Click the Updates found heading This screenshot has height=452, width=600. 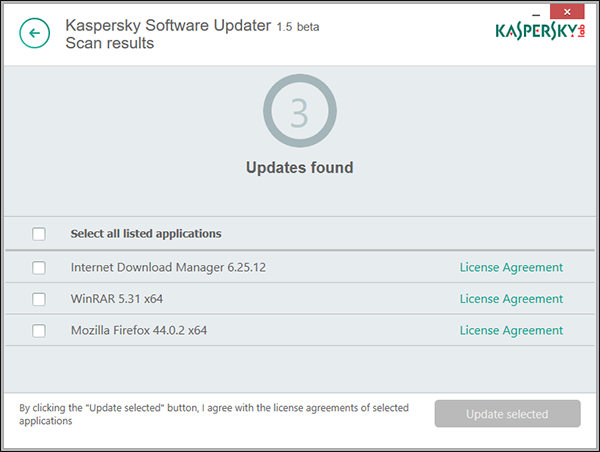300,168
